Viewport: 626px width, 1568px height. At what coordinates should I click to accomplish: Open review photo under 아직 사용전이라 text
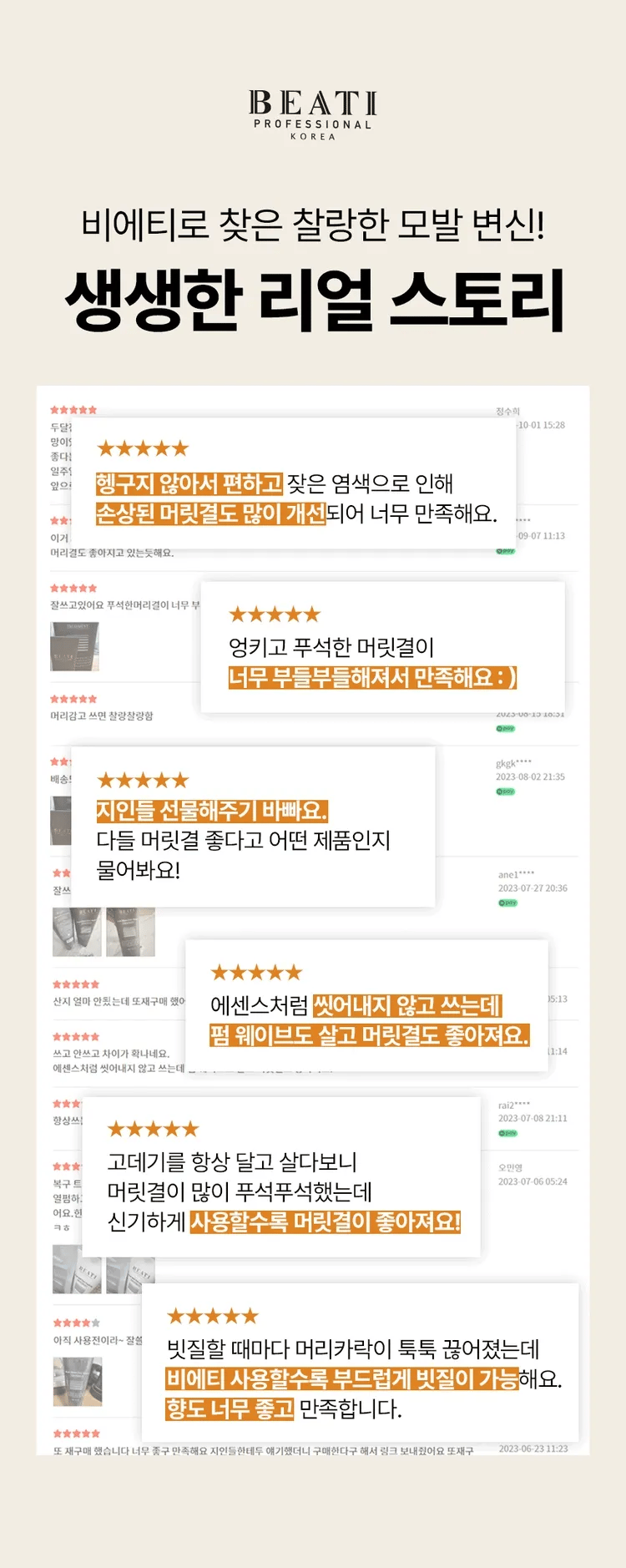(x=78, y=1381)
